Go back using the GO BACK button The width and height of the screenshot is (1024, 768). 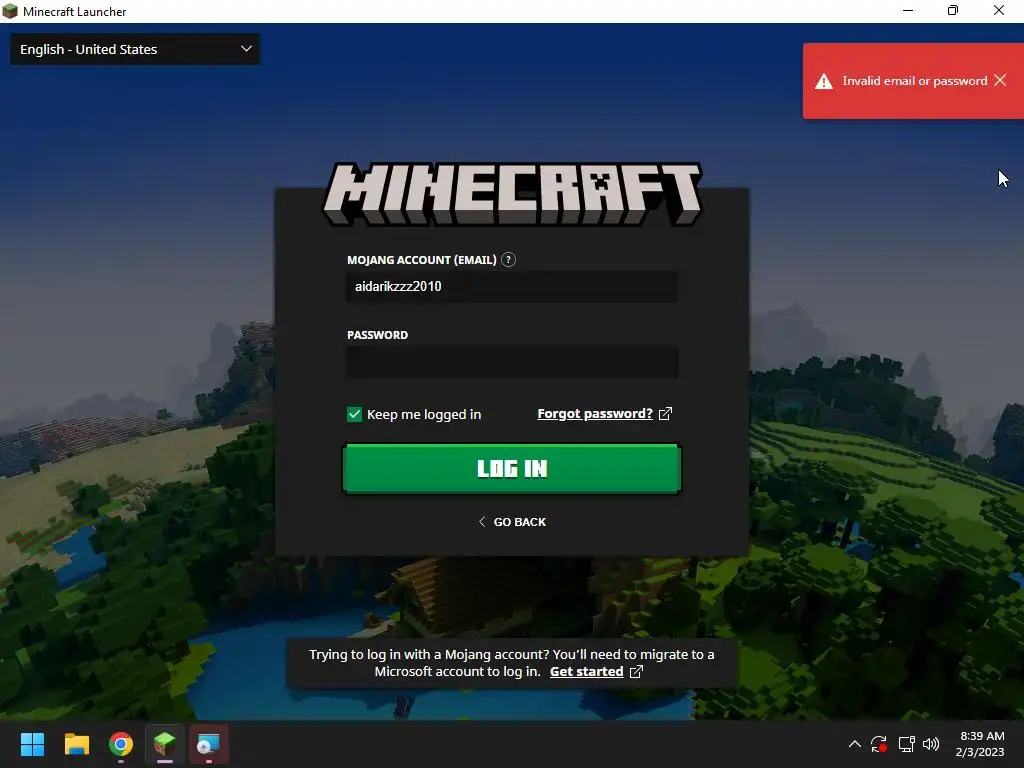click(x=512, y=522)
